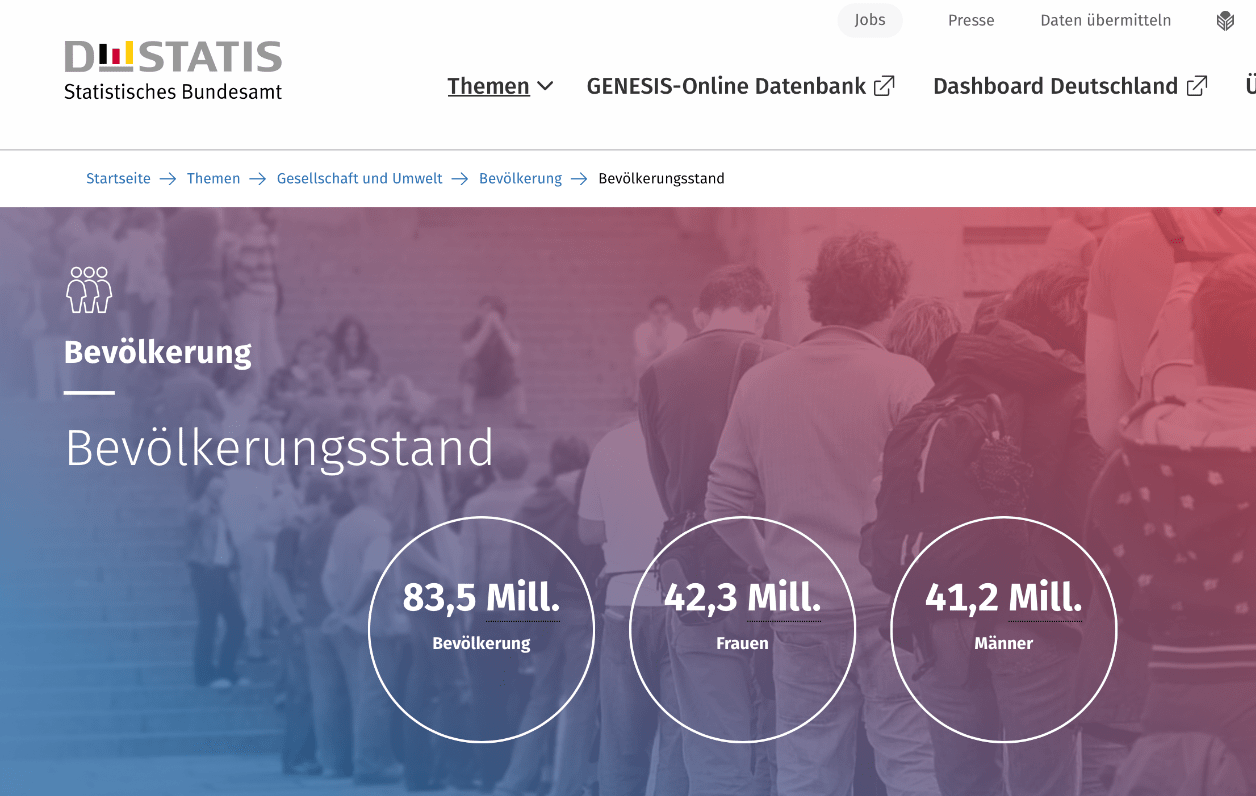Open Gesellschaft und Umwelt breadcrumb

coord(359,179)
